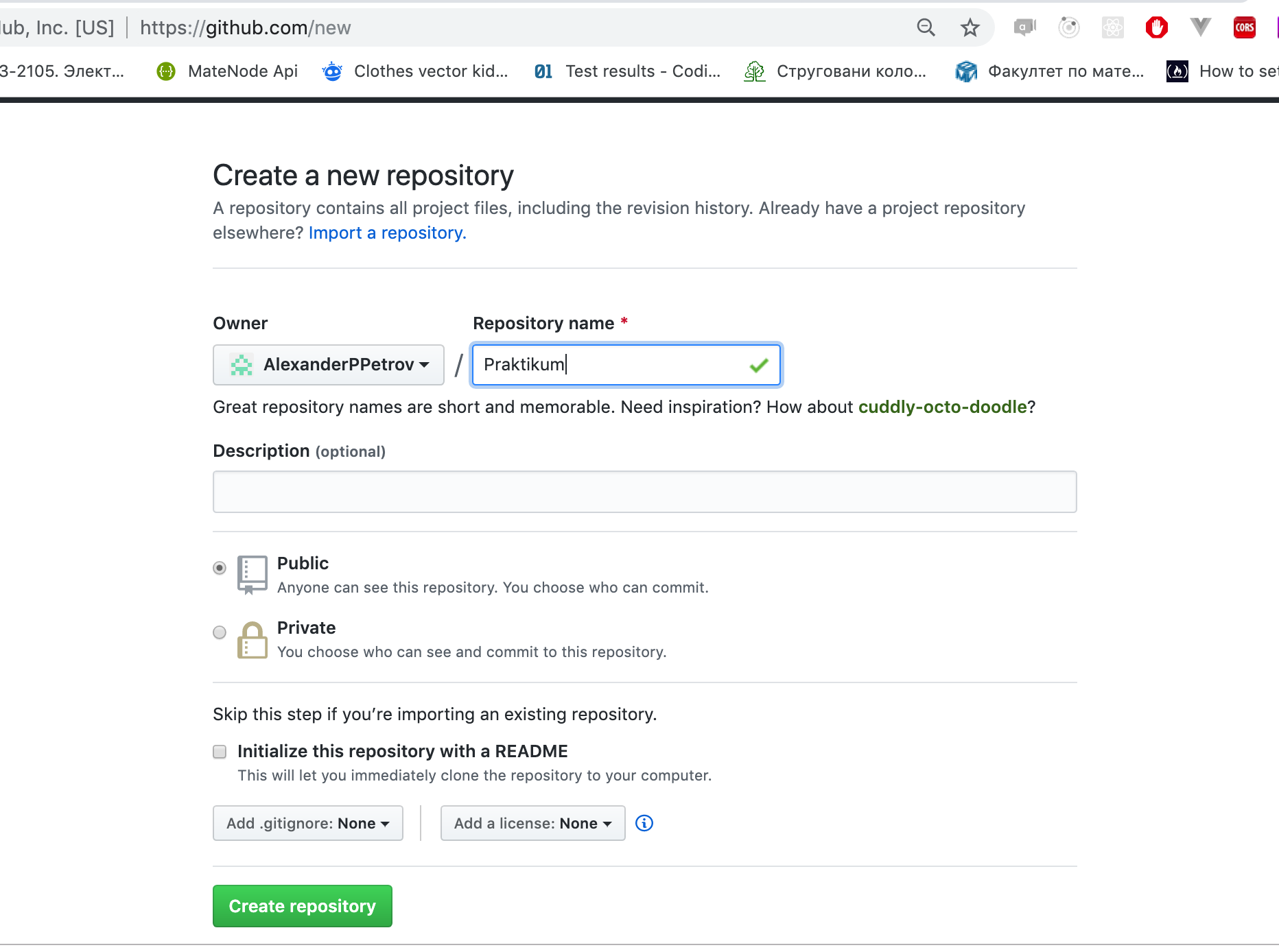
Task: Click the green Create repository button
Action: (x=303, y=906)
